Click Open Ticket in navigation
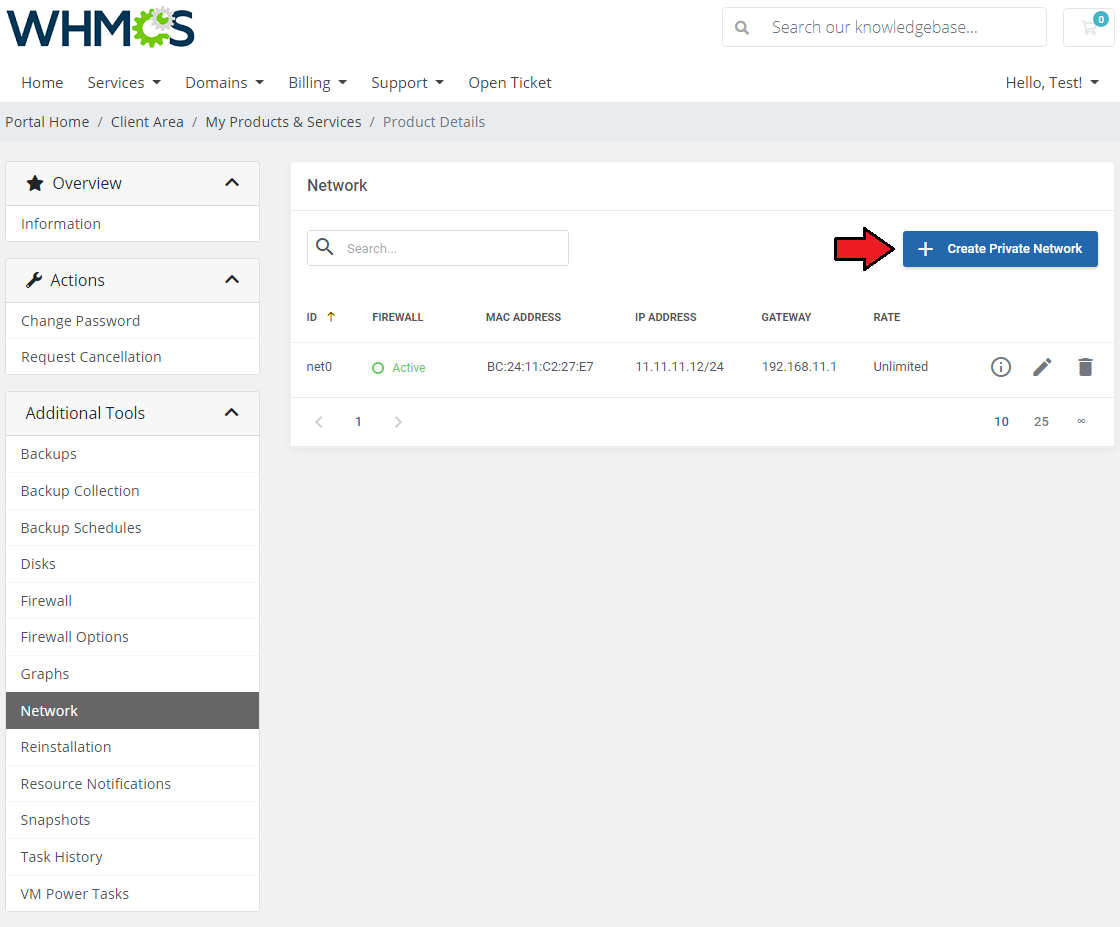Viewport: 1120px width, 927px height. point(510,83)
